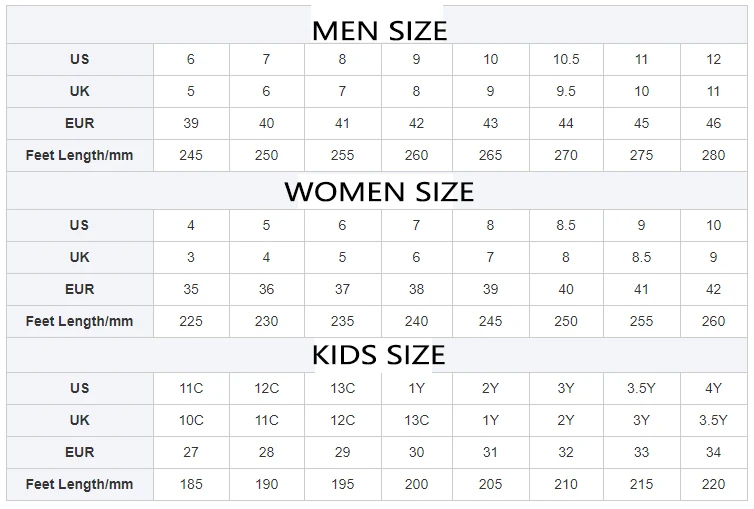
Task: Click kids' EUR size 34 cell
Action: tap(713, 452)
